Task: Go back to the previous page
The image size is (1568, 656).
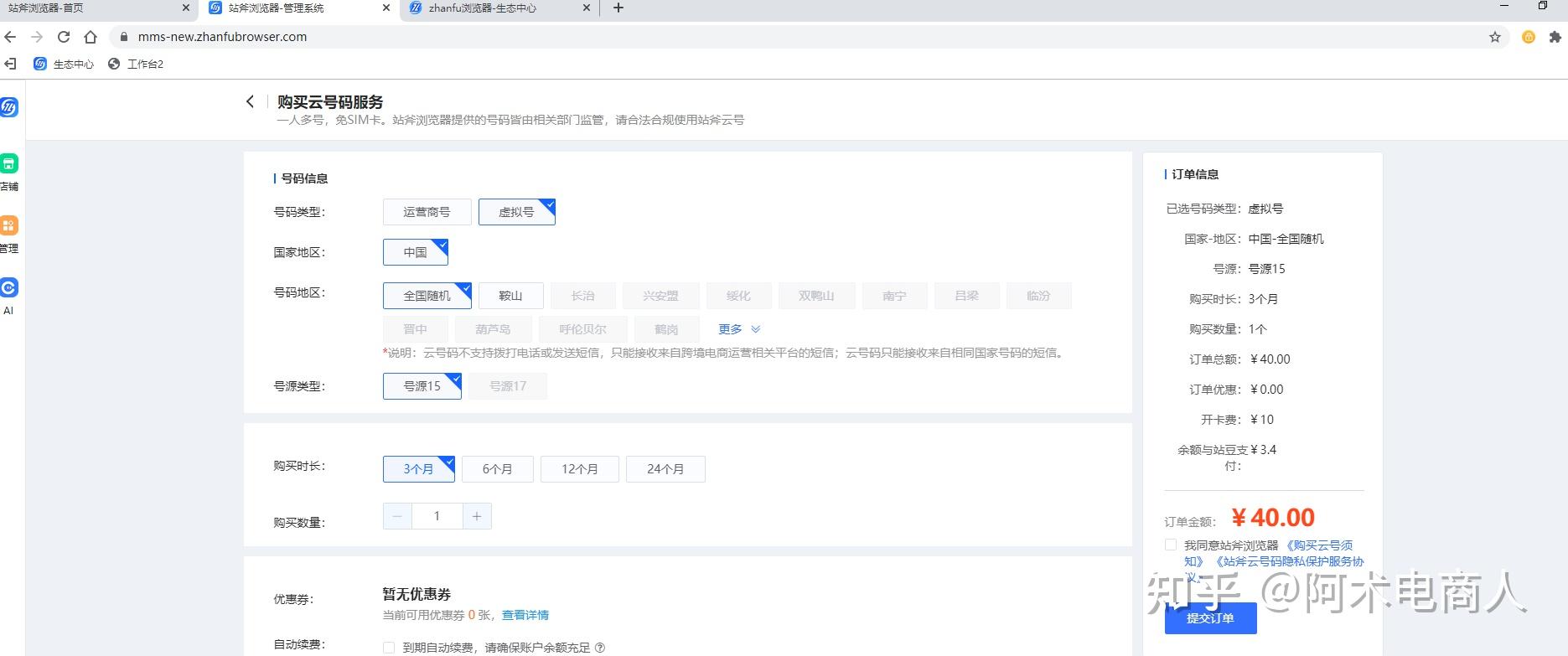Action: pos(10,37)
